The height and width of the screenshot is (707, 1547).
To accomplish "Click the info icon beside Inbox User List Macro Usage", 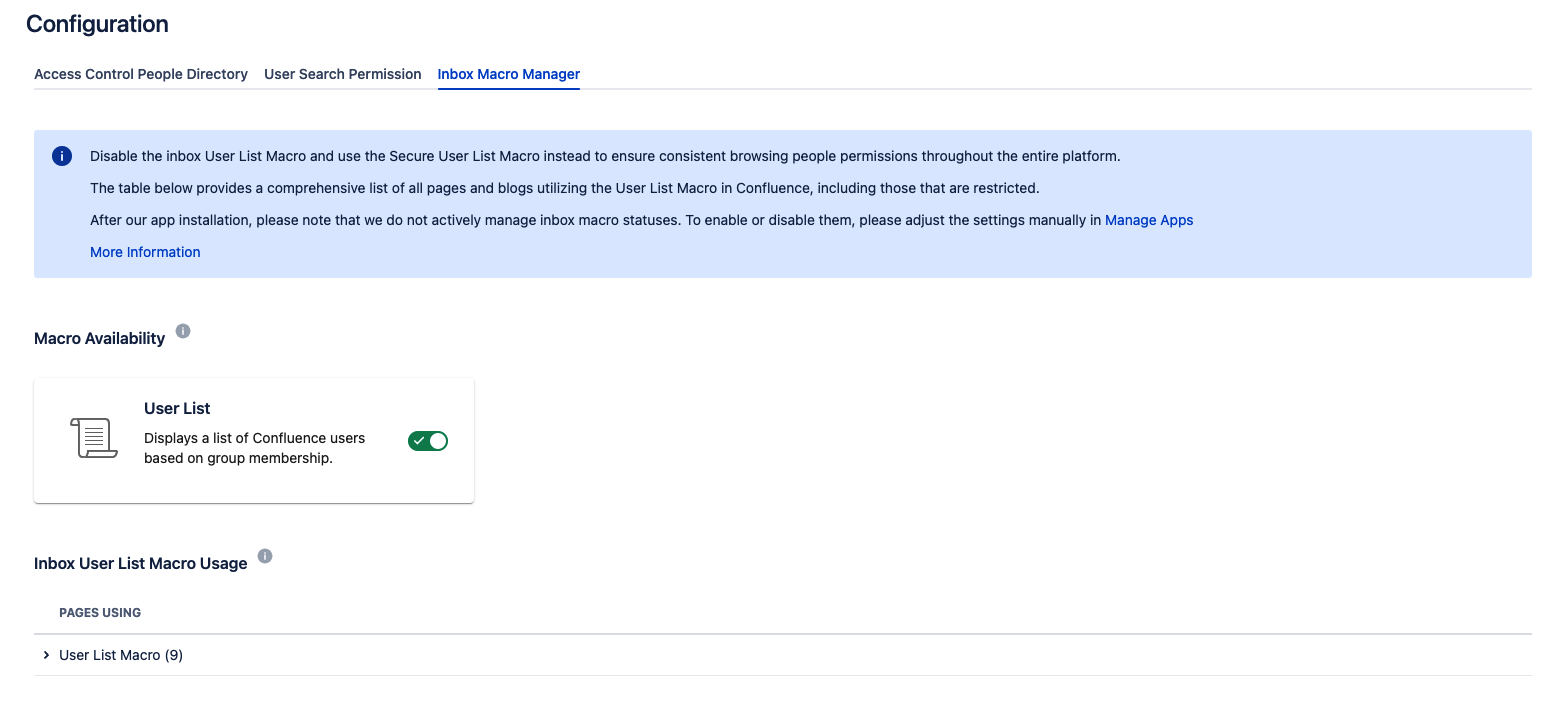I will pyautogui.click(x=265, y=556).
